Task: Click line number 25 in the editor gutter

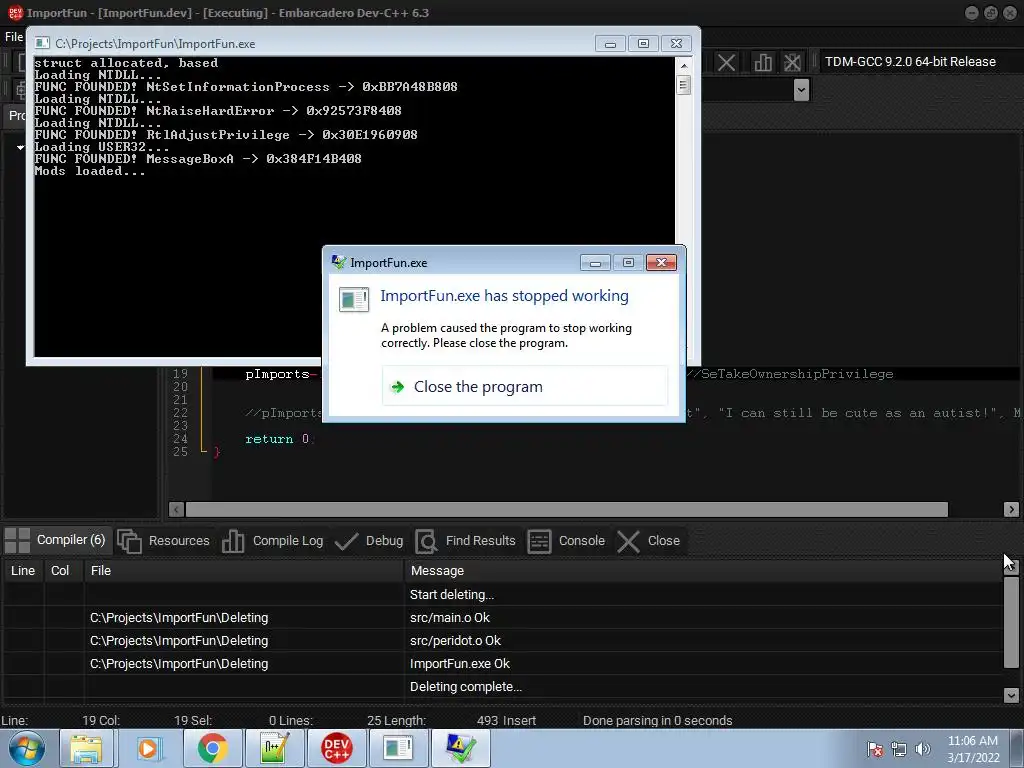Action: (180, 452)
